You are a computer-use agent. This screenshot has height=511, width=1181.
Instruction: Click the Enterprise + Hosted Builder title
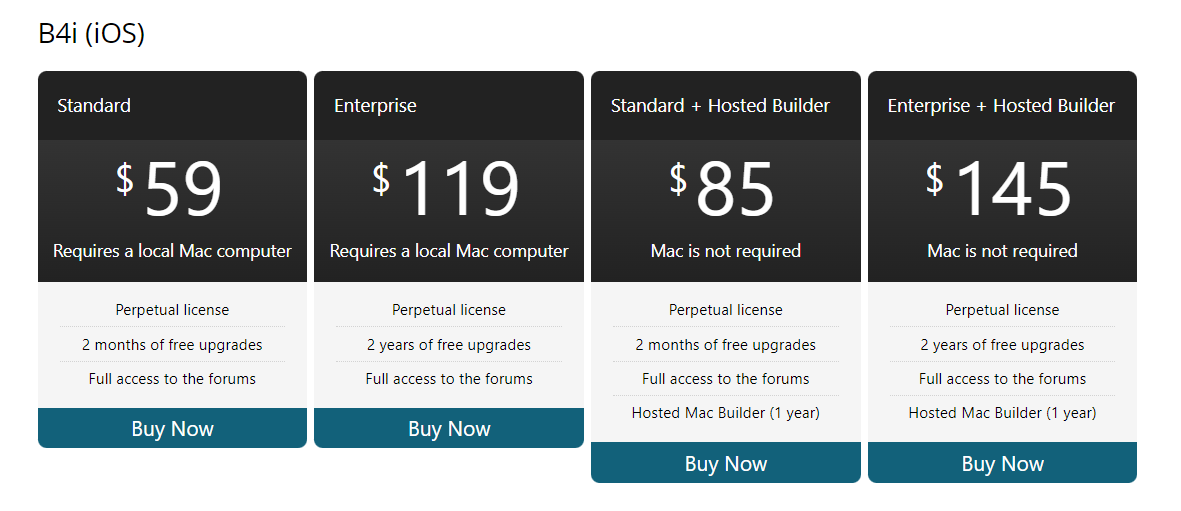tap(1001, 105)
